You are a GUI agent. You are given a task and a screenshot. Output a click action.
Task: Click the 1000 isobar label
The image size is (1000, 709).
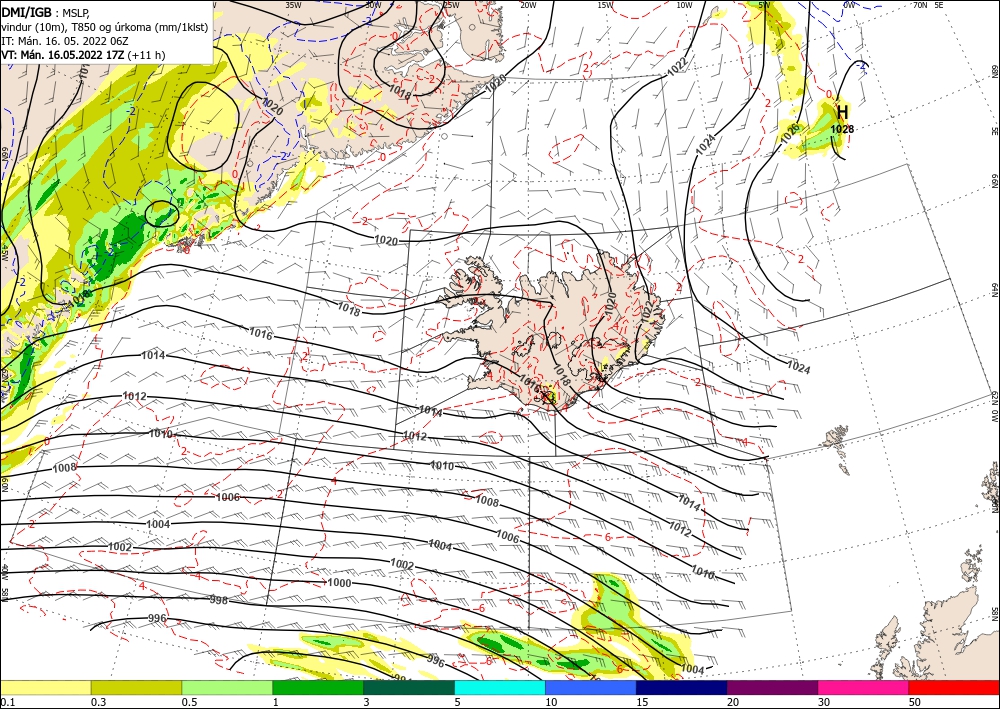tap(339, 583)
